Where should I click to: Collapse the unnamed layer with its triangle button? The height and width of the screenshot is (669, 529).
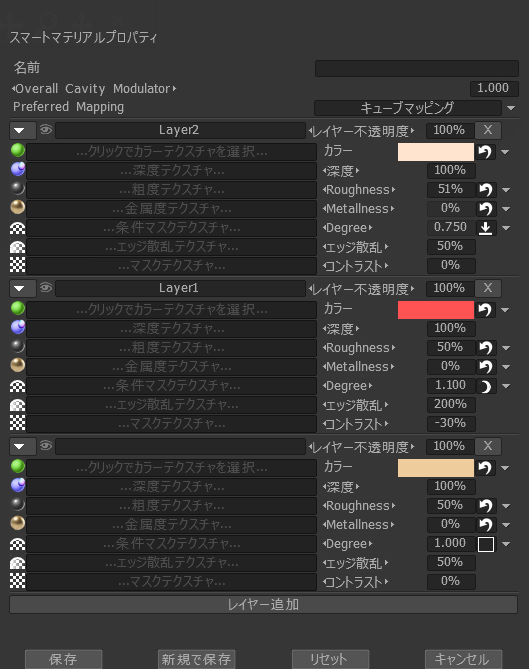point(22,446)
